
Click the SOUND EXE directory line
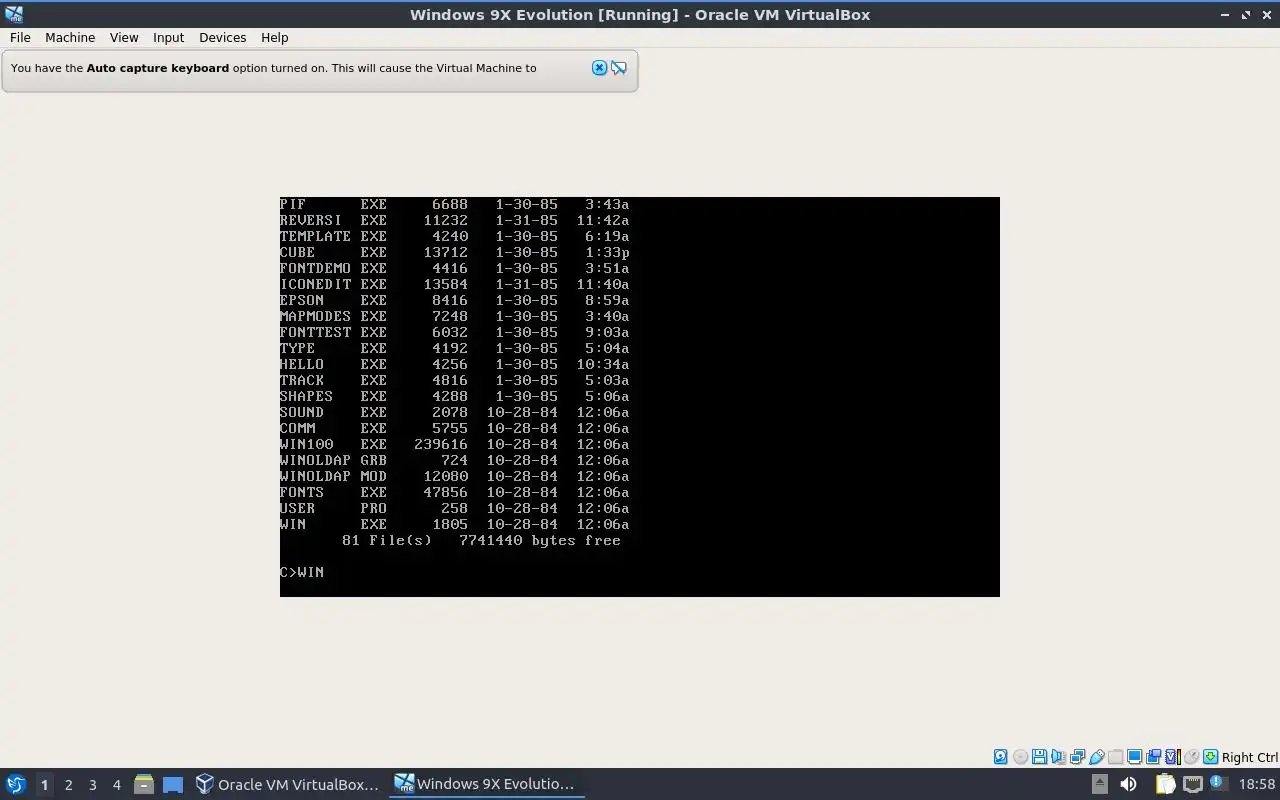[x=454, y=412]
